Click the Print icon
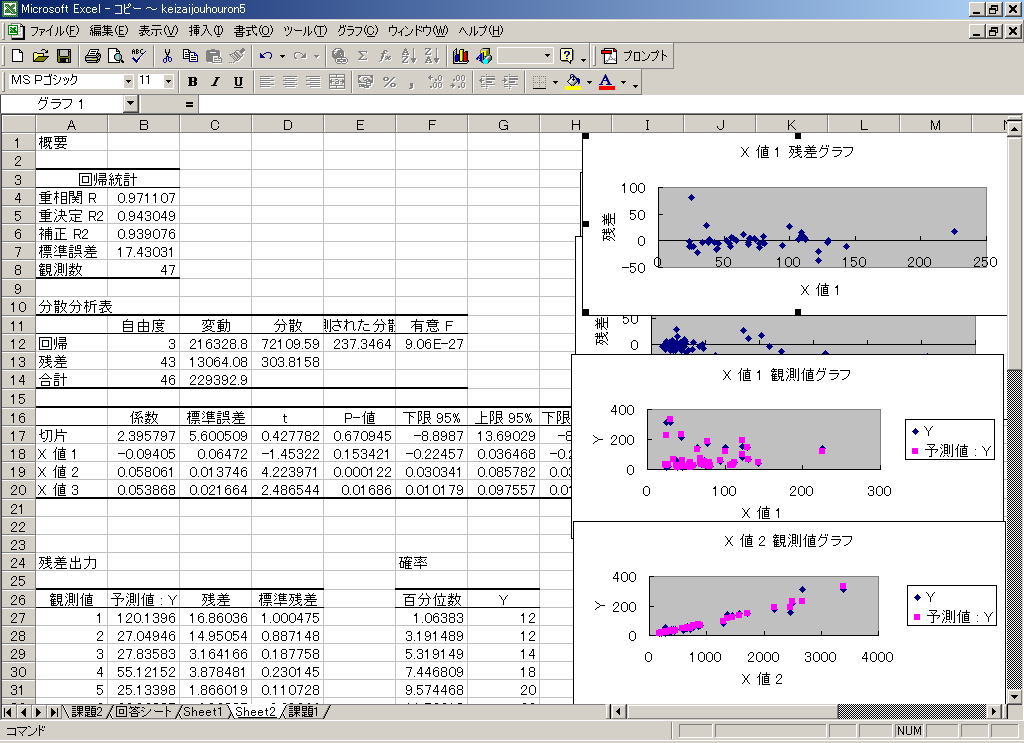Screen dimensions: 1024x743 point(93,56)
